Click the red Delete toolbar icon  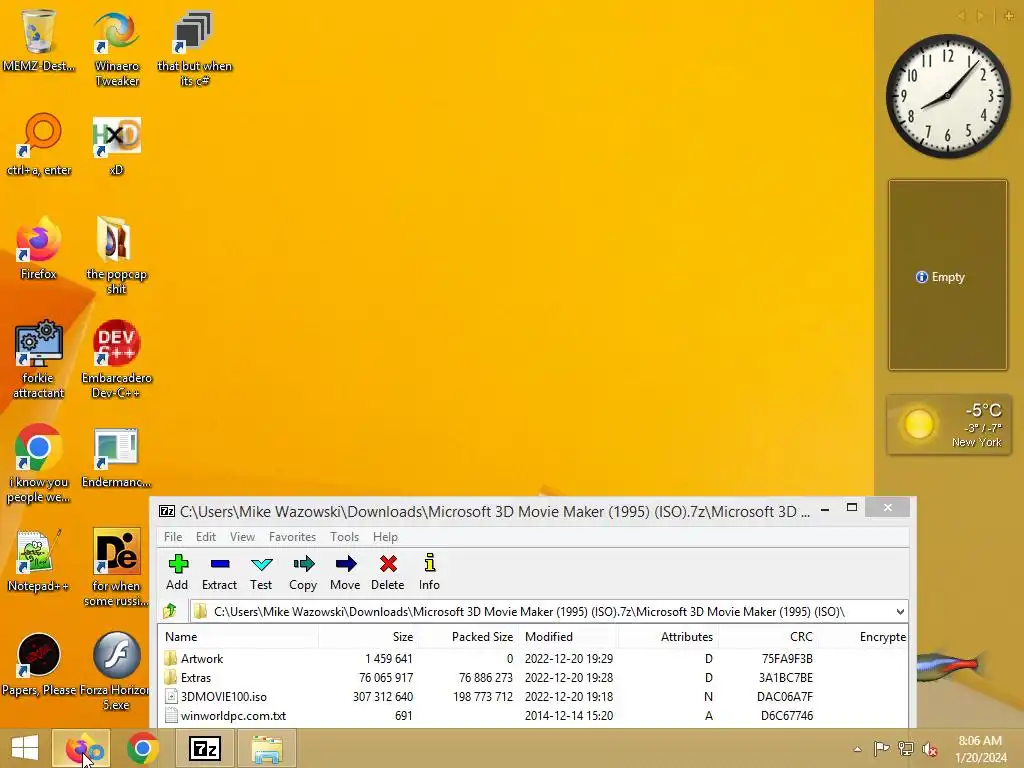pos(388,572)
